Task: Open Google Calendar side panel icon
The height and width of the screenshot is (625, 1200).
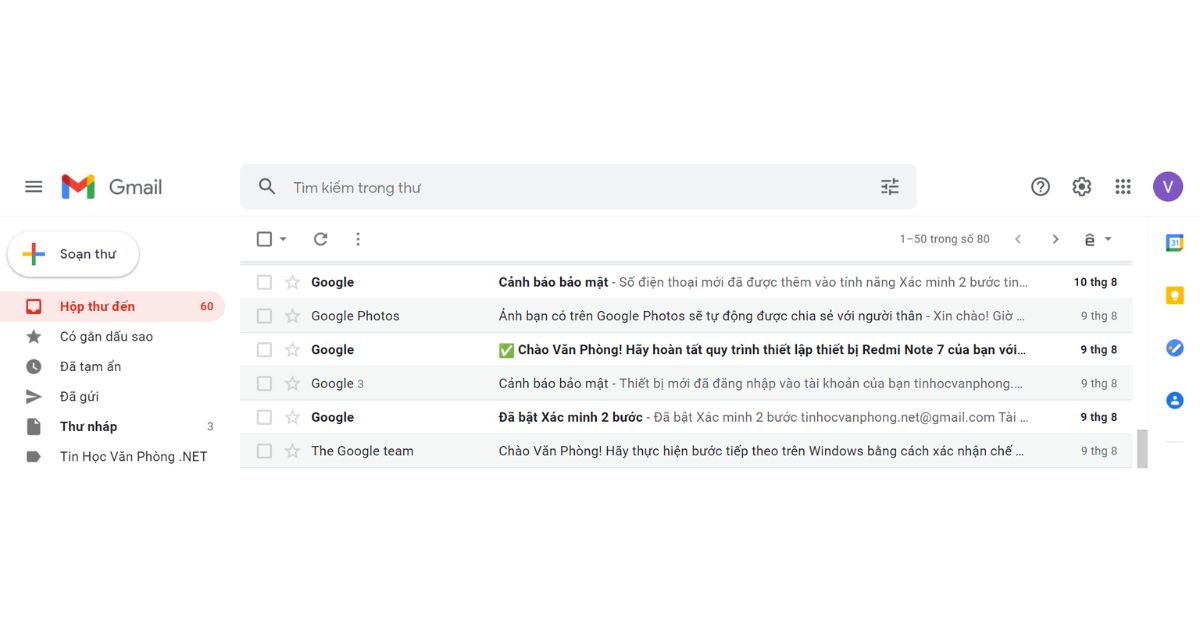Action: coord(1175,242)
